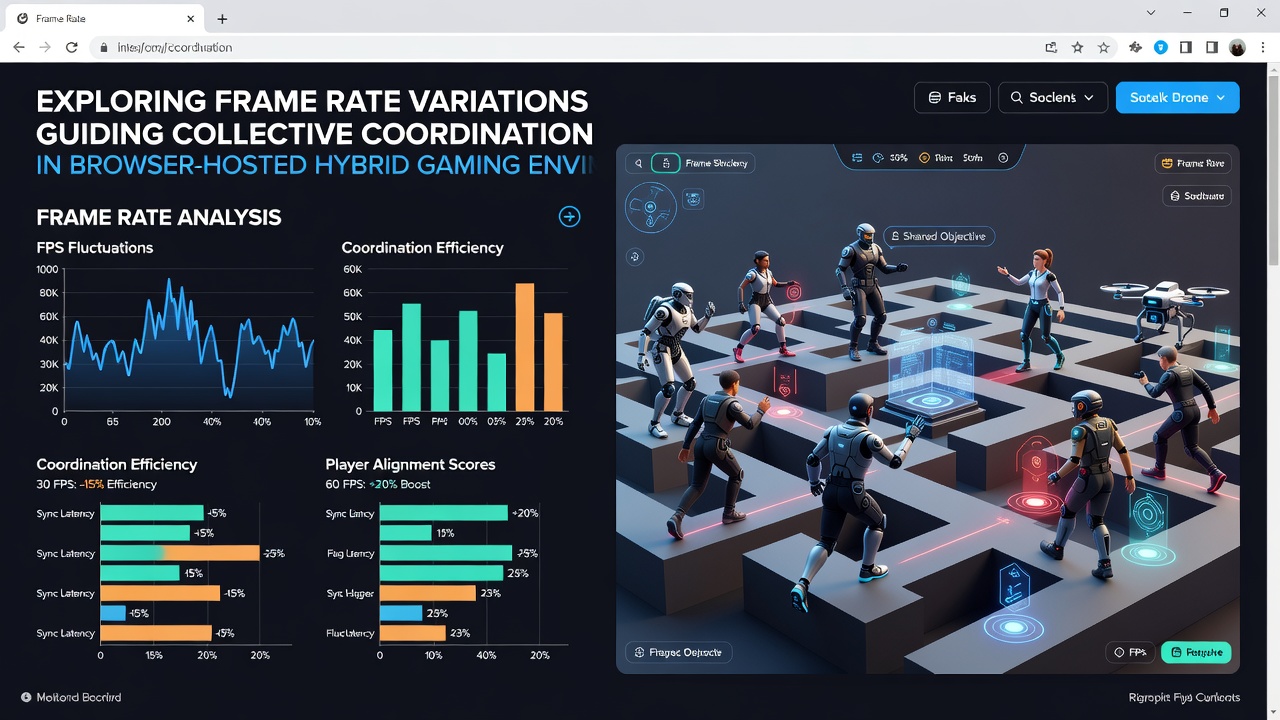Reload the page with the refresh icon

coord(72,47)
